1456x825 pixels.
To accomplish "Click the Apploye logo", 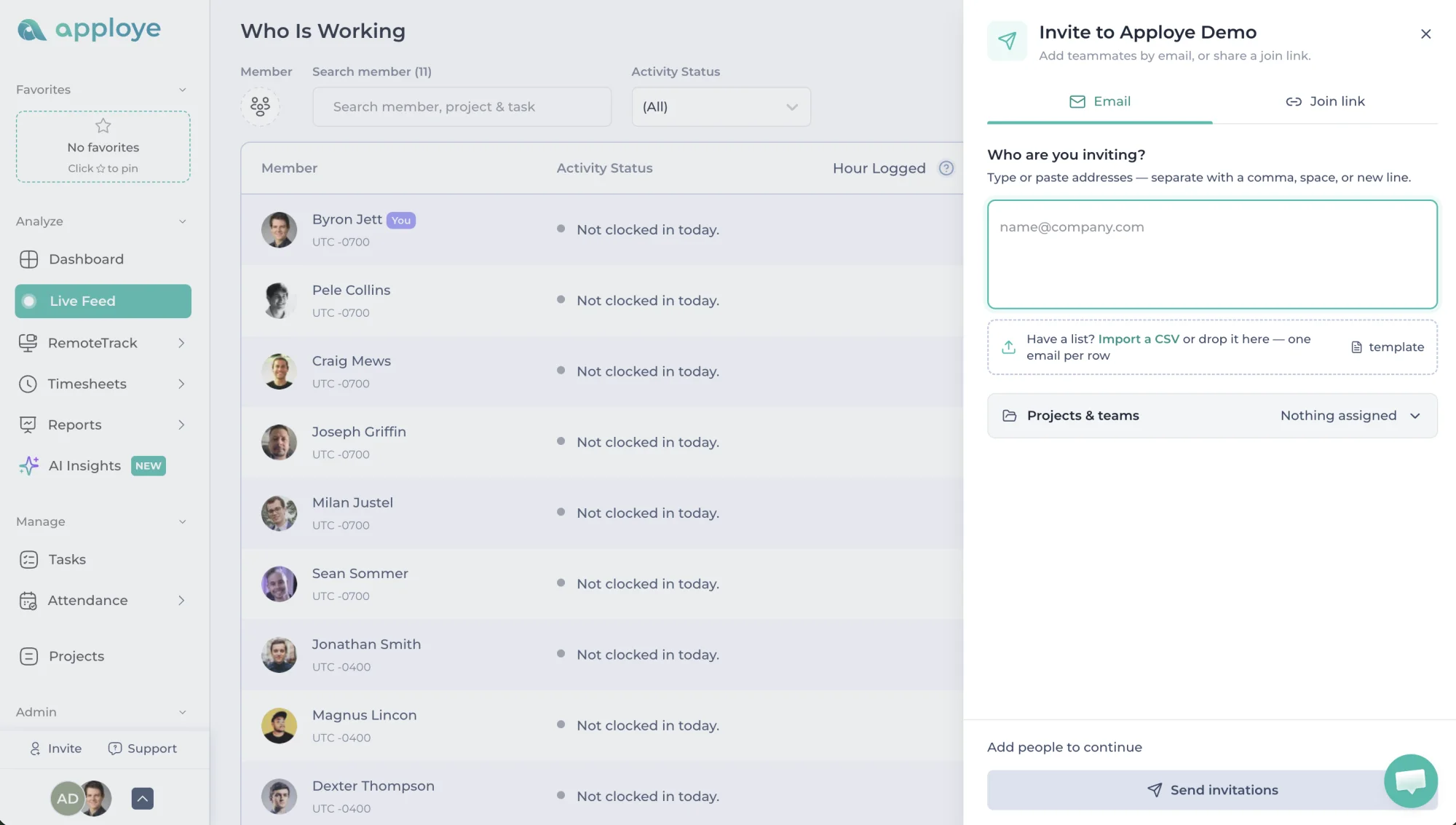I will point(89,29).
